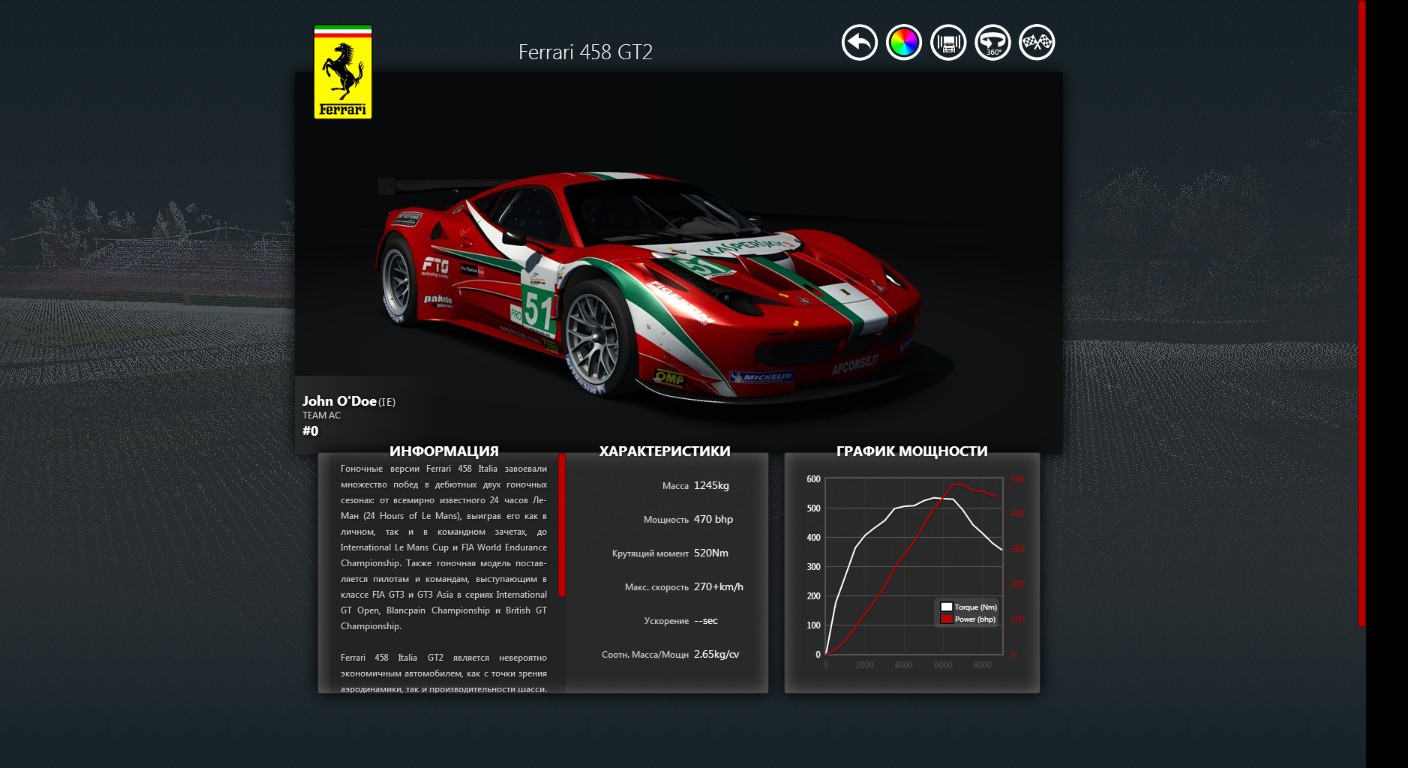Click the 360° rotate view icon
The width and height of the screenshot is (1408, 768).
point(993,43)
